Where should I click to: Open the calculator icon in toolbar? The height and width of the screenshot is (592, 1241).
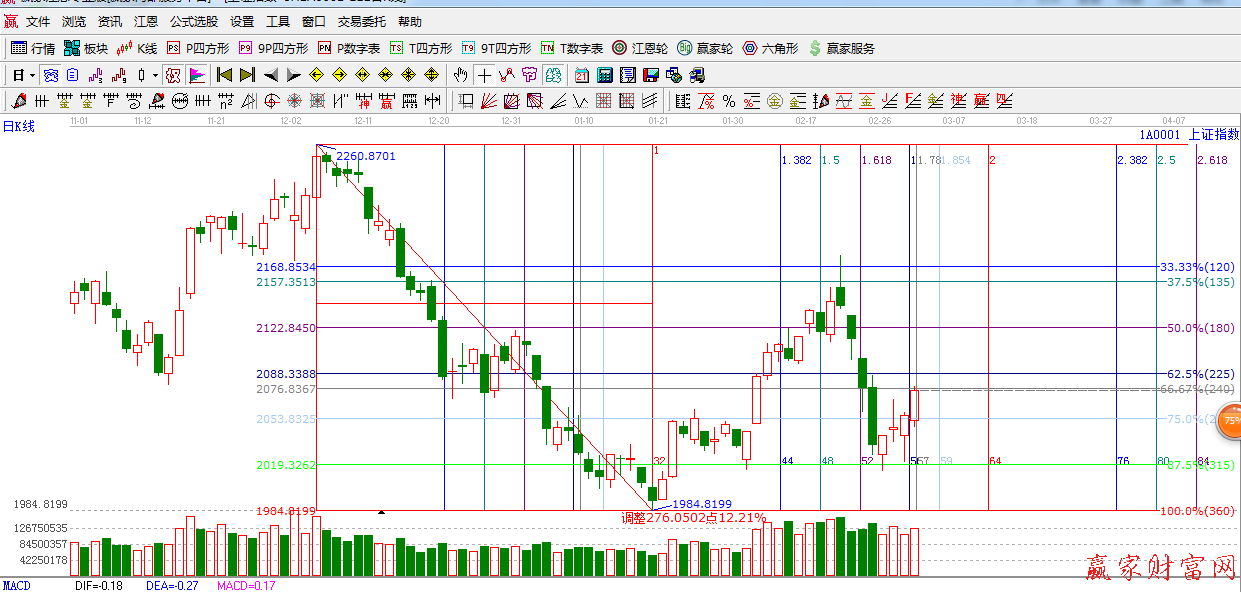605,75
